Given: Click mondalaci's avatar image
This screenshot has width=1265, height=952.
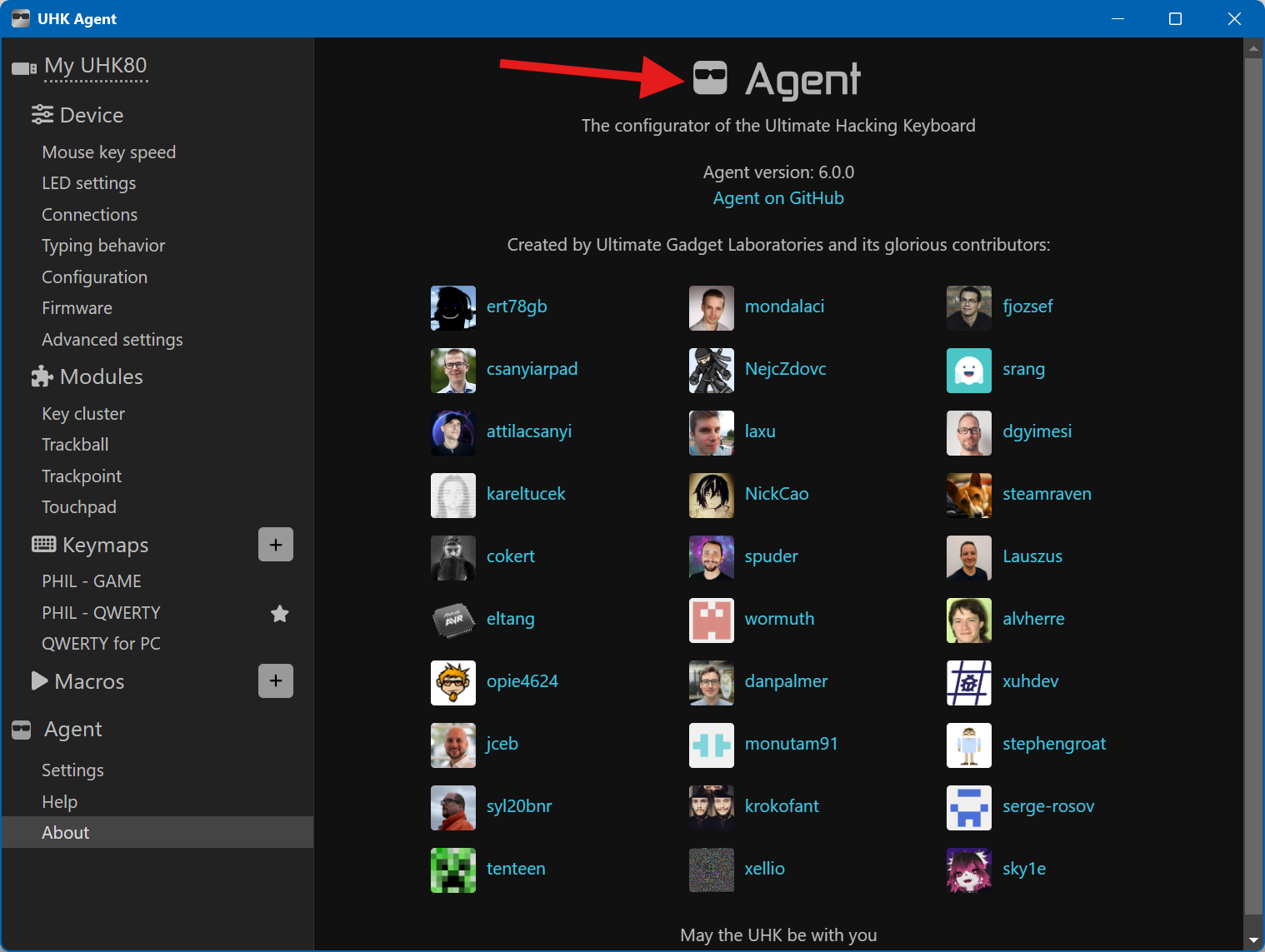Looking at the screenshot, I should pyautogui.click(x=712, y=308).
